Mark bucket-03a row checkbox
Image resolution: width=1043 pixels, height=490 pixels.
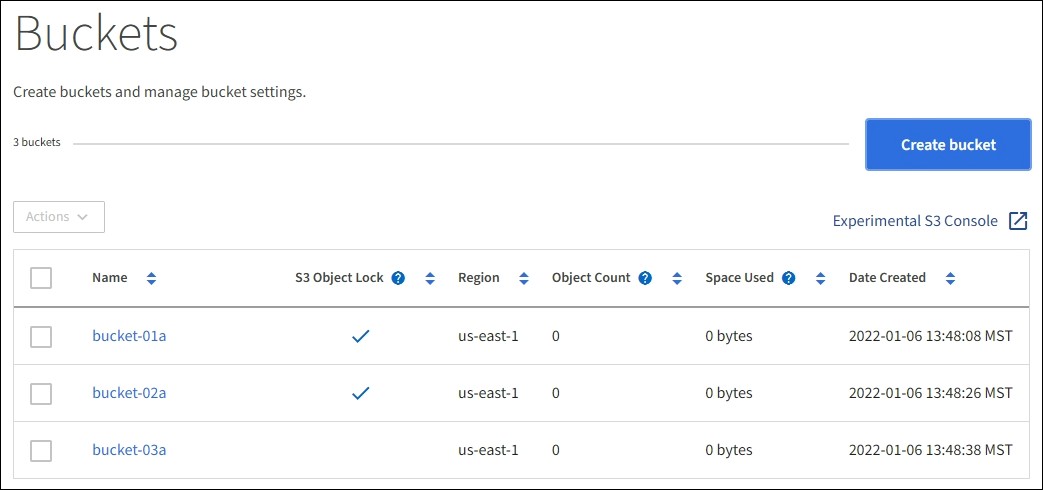[x=41, y=450]
